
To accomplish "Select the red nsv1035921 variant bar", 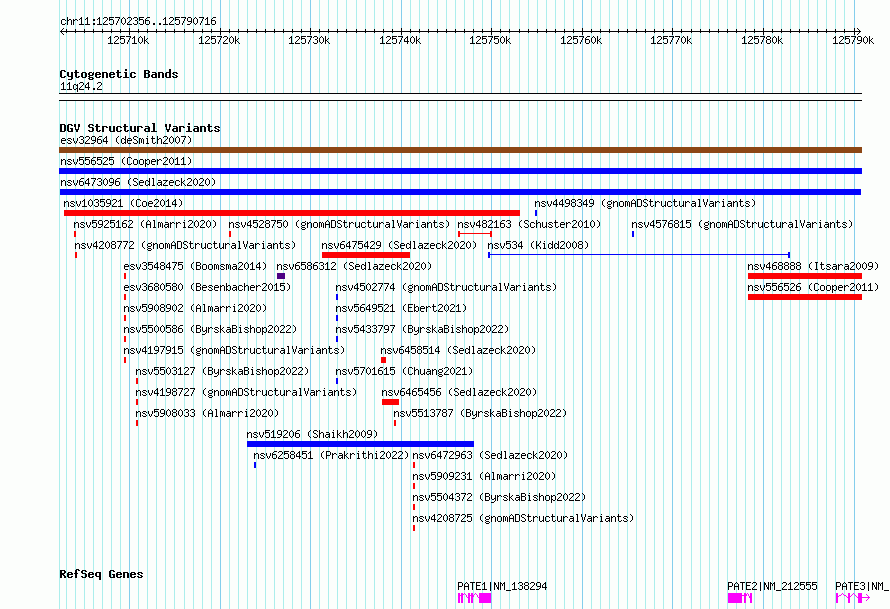I will click(x=292, y=213).
